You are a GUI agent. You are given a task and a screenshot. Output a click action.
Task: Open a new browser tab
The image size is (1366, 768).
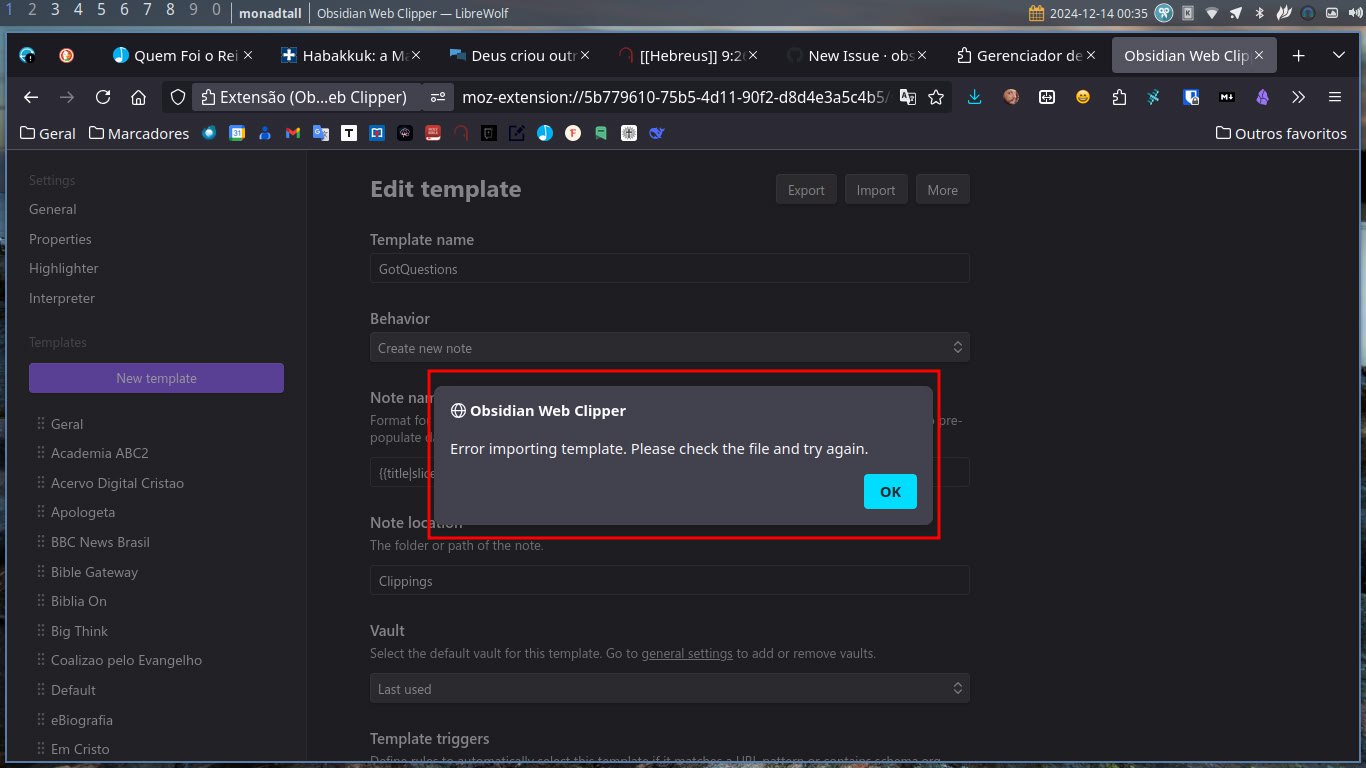[1298, 56]
